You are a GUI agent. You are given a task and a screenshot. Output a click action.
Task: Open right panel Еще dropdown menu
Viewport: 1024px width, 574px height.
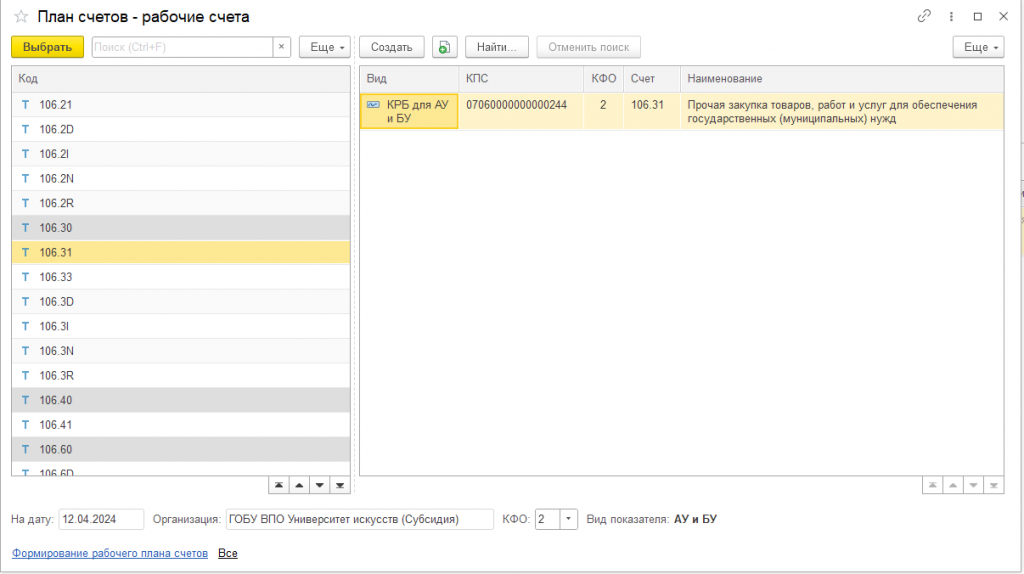click(x=978, y=47)
